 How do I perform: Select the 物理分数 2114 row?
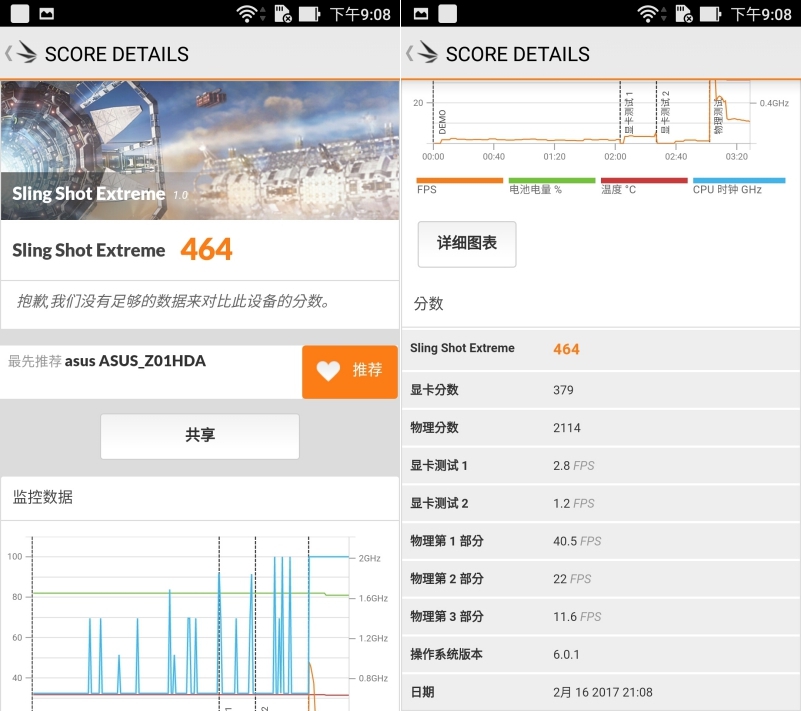(x=600, y=428)
